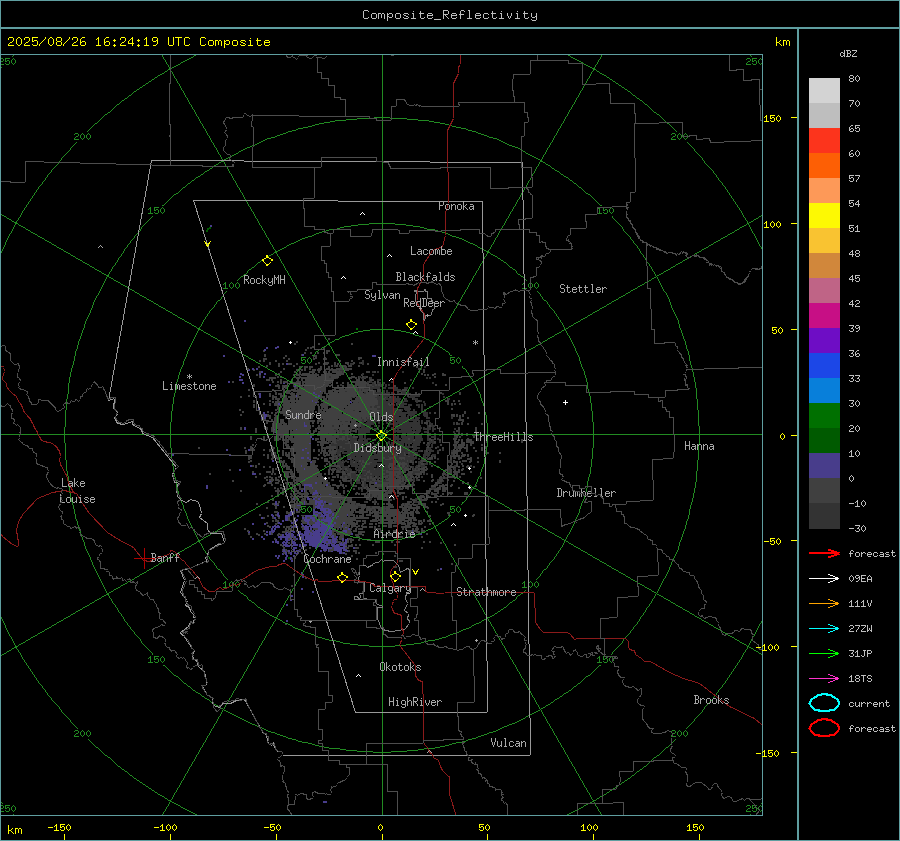
Task: Click the red forecast ellipse symbol
Action: coord(824,728)
